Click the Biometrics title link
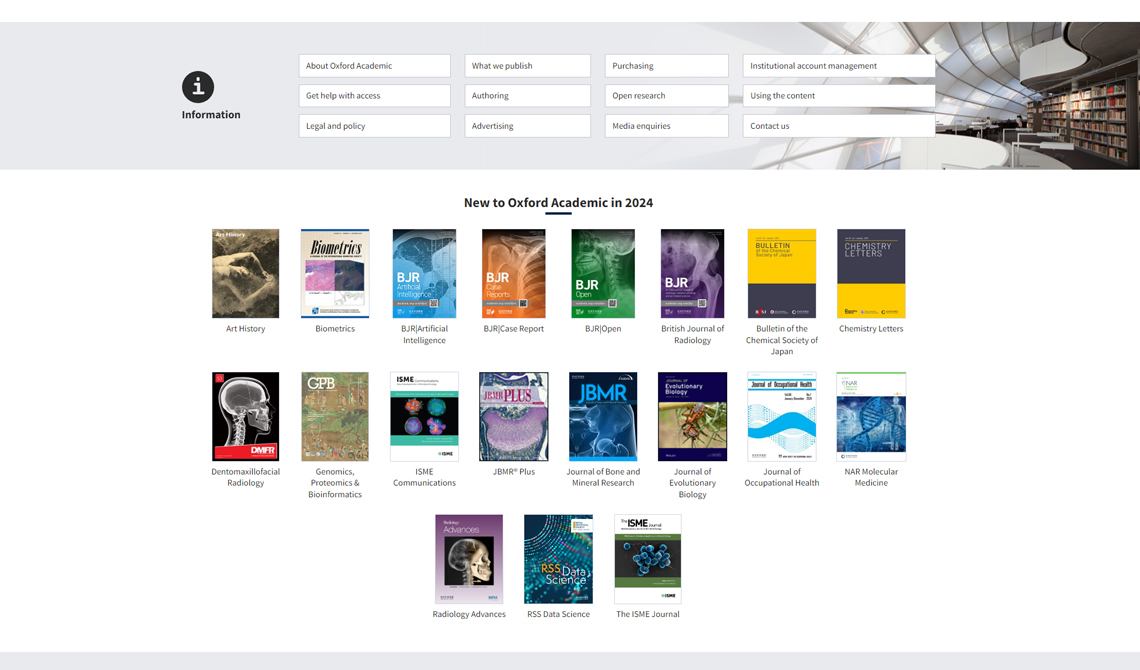The image size is (1140, 670). [335, 328]
